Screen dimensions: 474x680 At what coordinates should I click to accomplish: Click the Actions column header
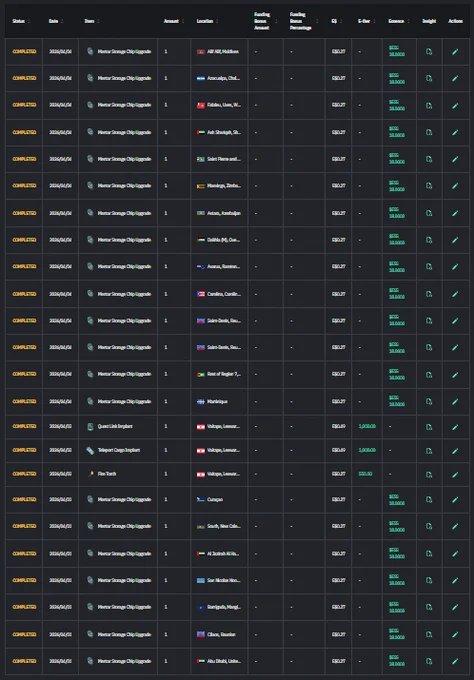[455, 21]
